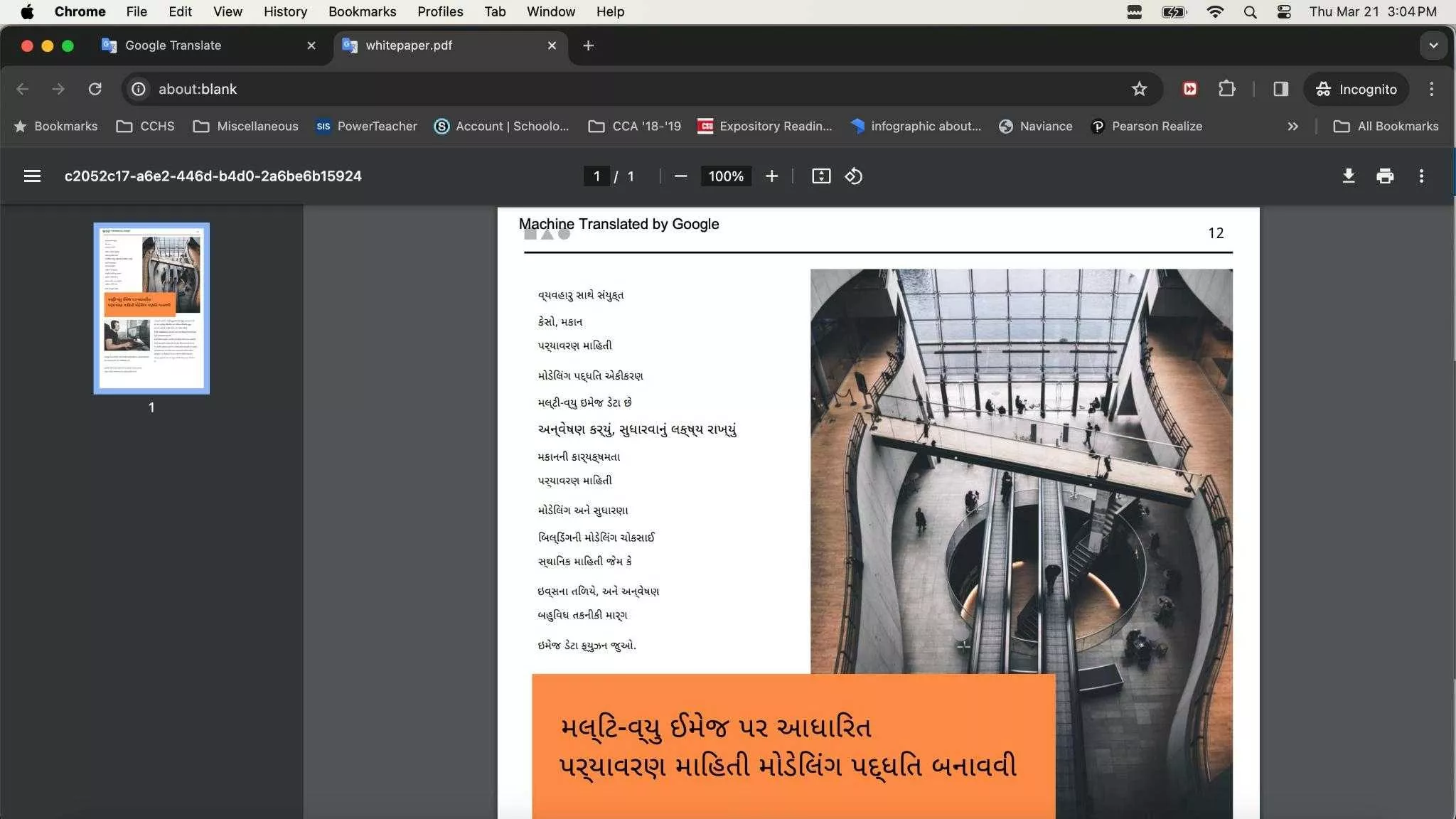Zoom in on the PDF
Viewport: 1456px width, 819px height.
click(x=771, y=176)
